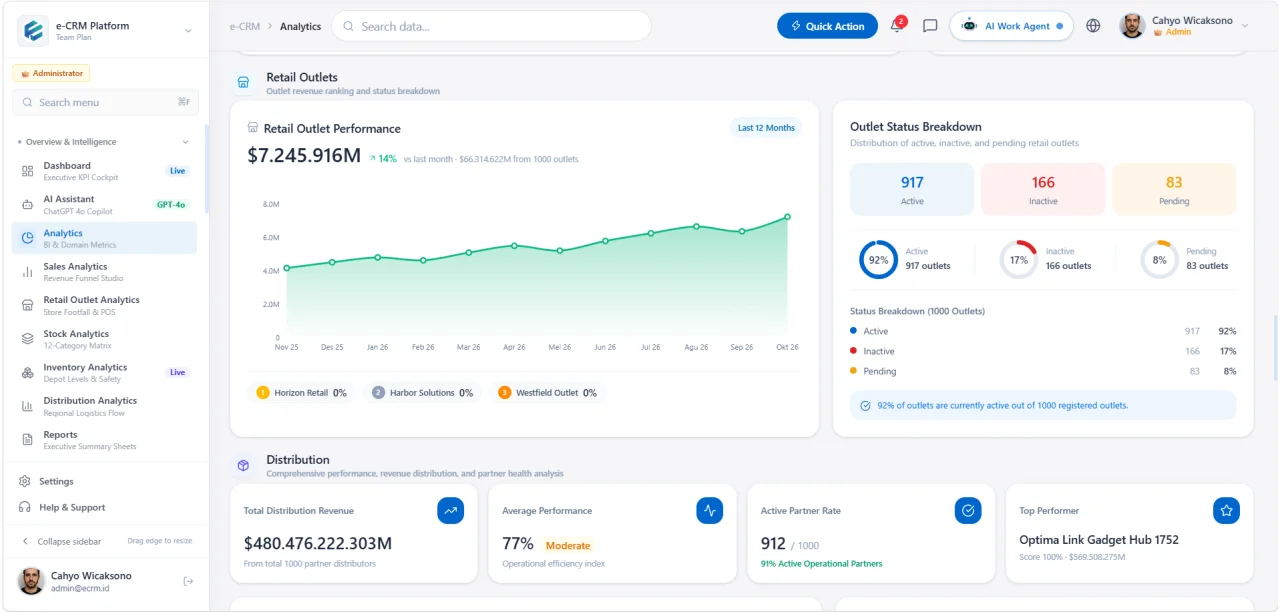1280x612 pixels.
Task: Click the AI Work Agent button
Action: pos(1011,26)
